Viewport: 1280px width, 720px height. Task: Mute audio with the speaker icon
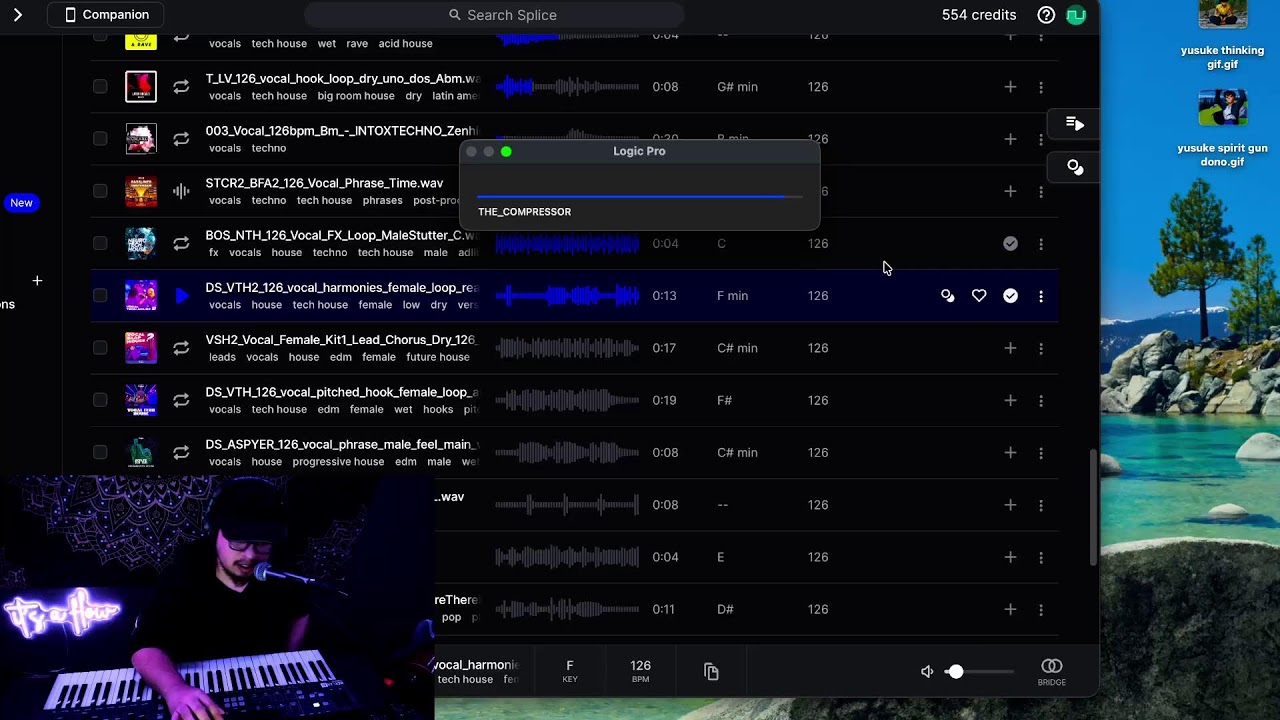[927, 672]
